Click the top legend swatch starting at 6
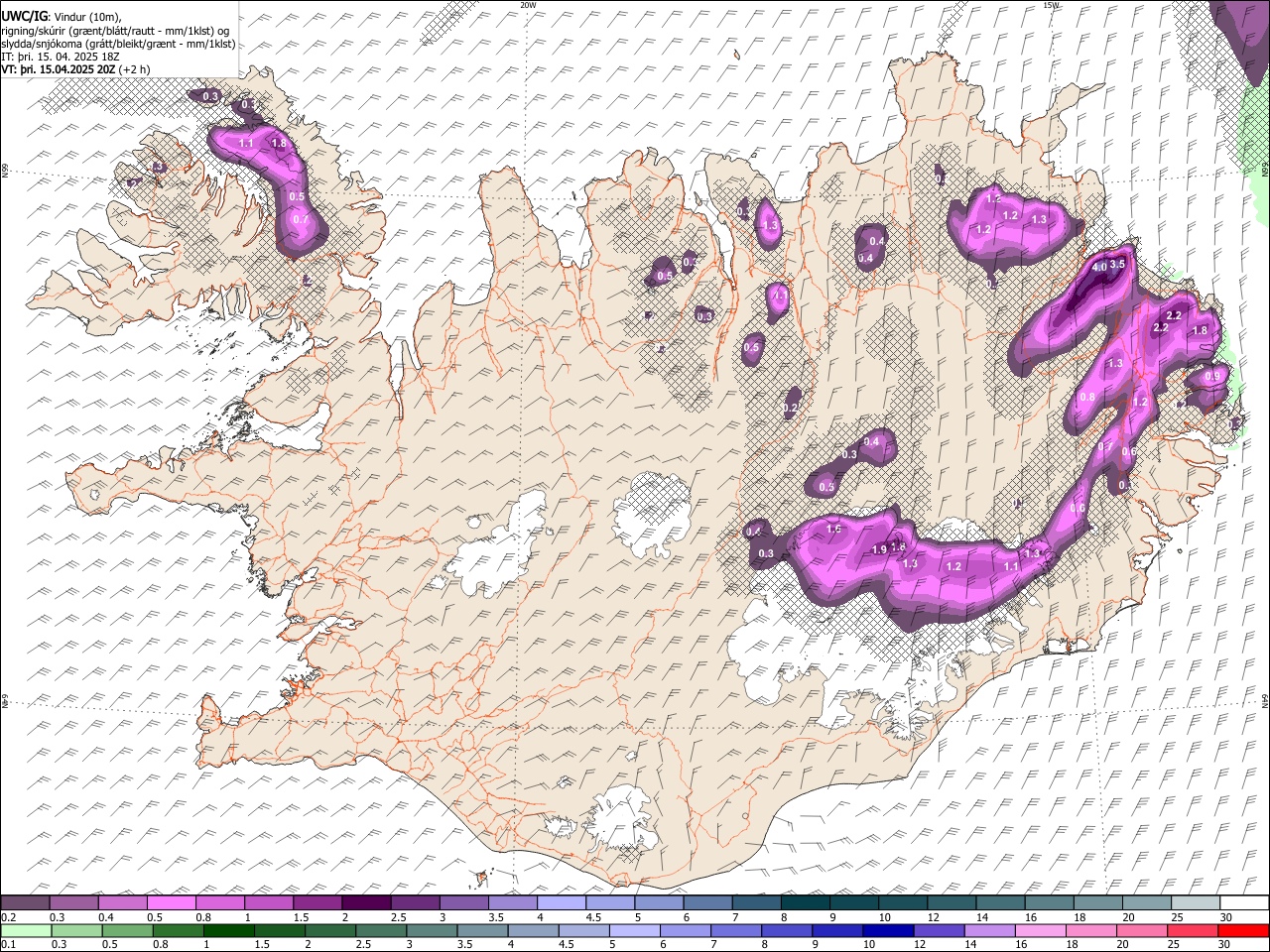The width and height of the screenshot is (1270, 952). [708, 902]
